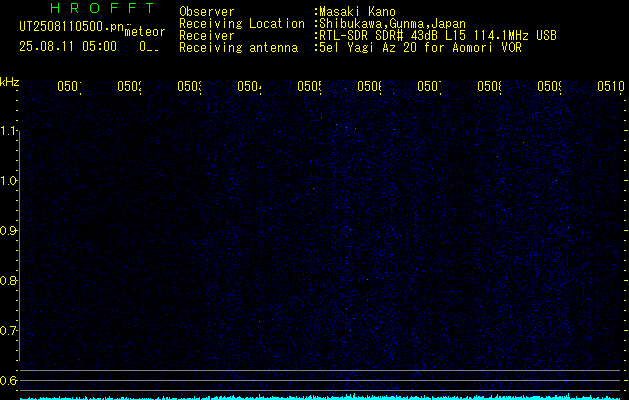
Task: Click the 0501 time marker
Action: pos(69,86)
